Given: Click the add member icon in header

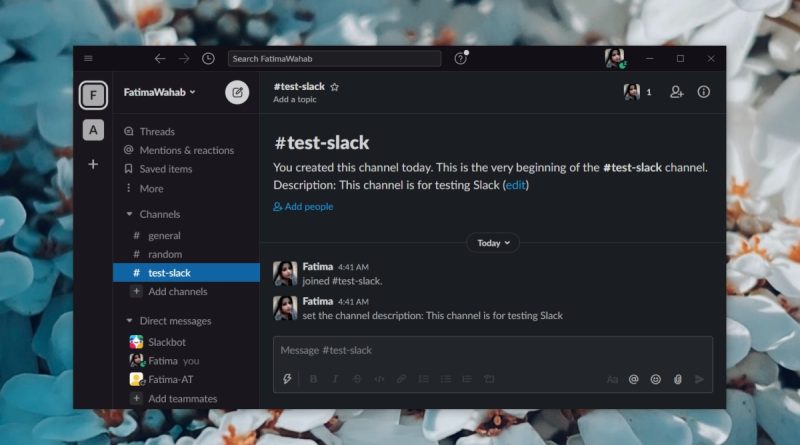Looking at the screenshot, I should 677,92.
